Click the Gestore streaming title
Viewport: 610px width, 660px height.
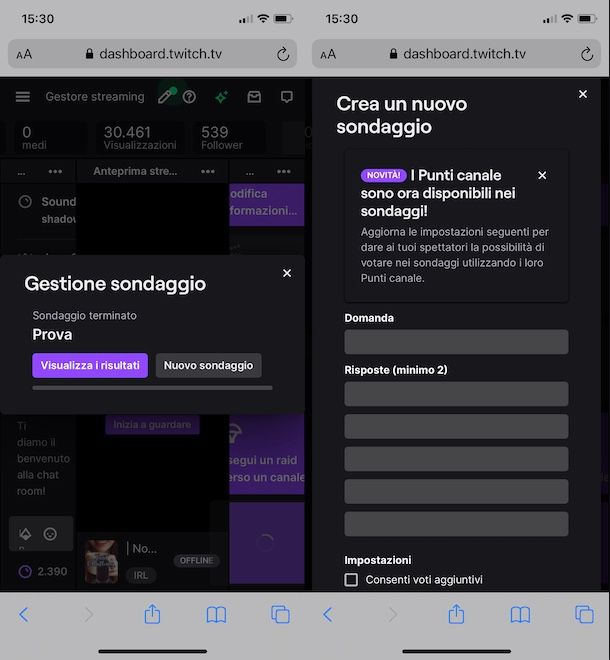(95, 97)
